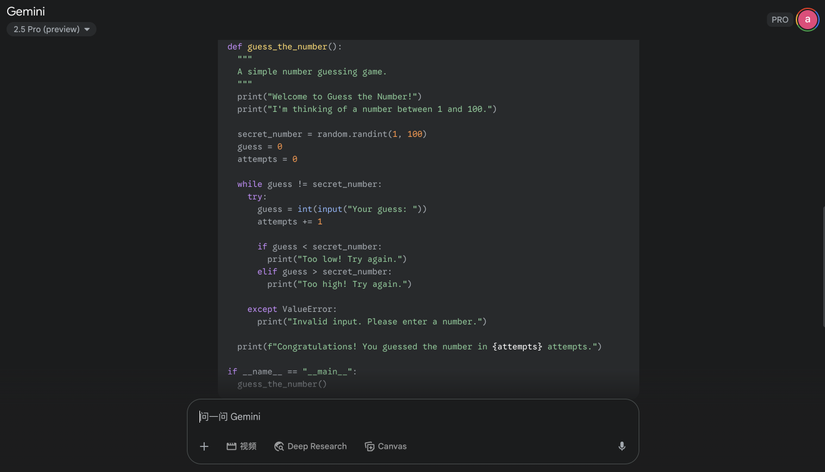Click the video clapperboard icon
This screenshot has height=472, width=825.
[x=231, y=446]
